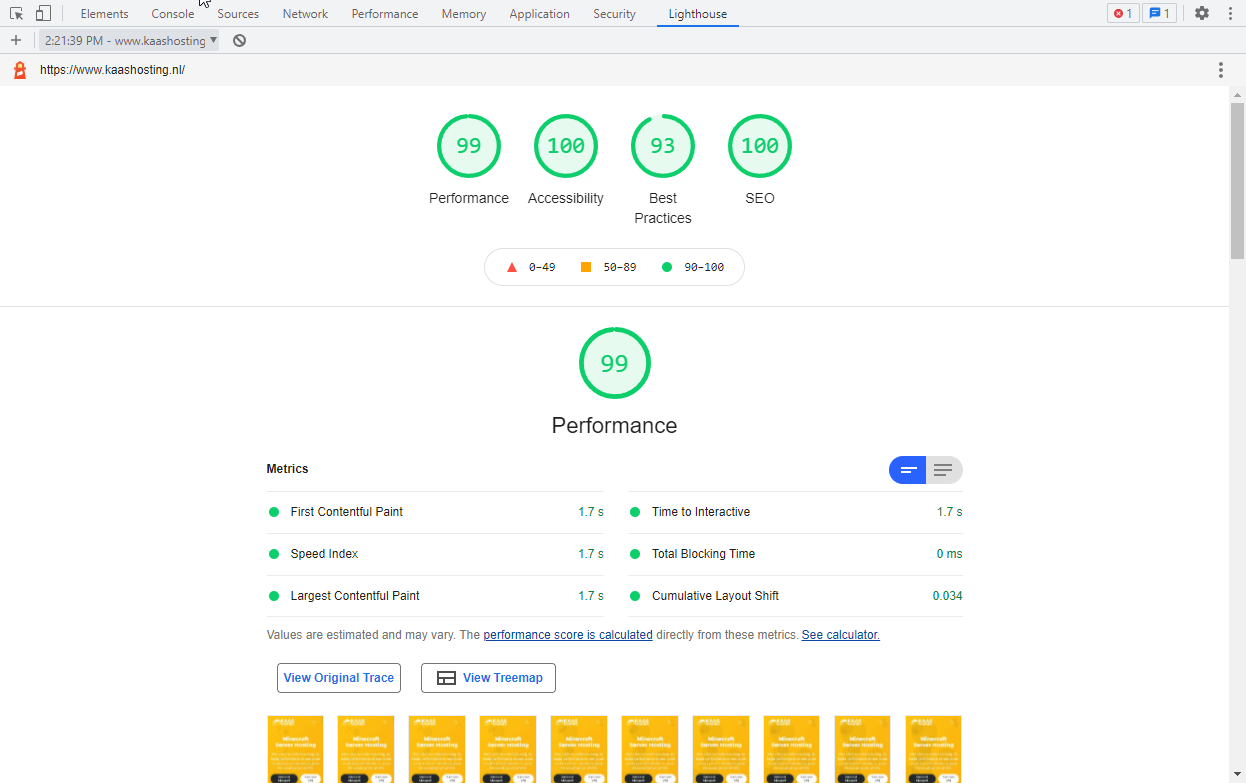Open DevTools settings gear

[x=1202, y=14]
